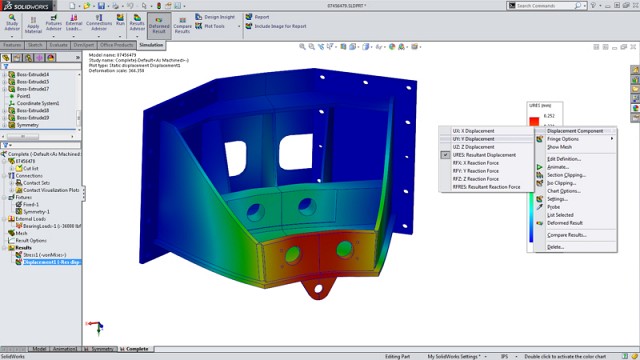The width and height of the screenshot is (640, 360).
Task: Open the Study Advisor tool
Action: pos(12,23)
